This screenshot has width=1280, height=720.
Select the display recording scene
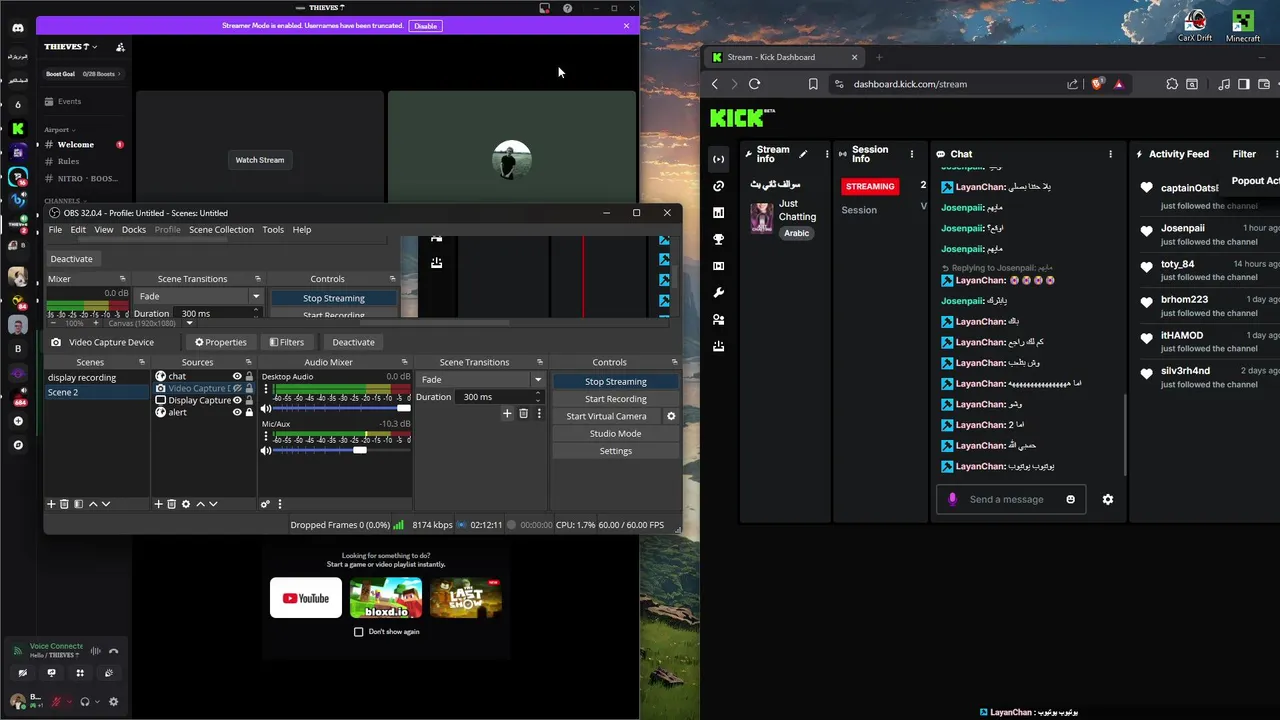click(x=97, y=377)
